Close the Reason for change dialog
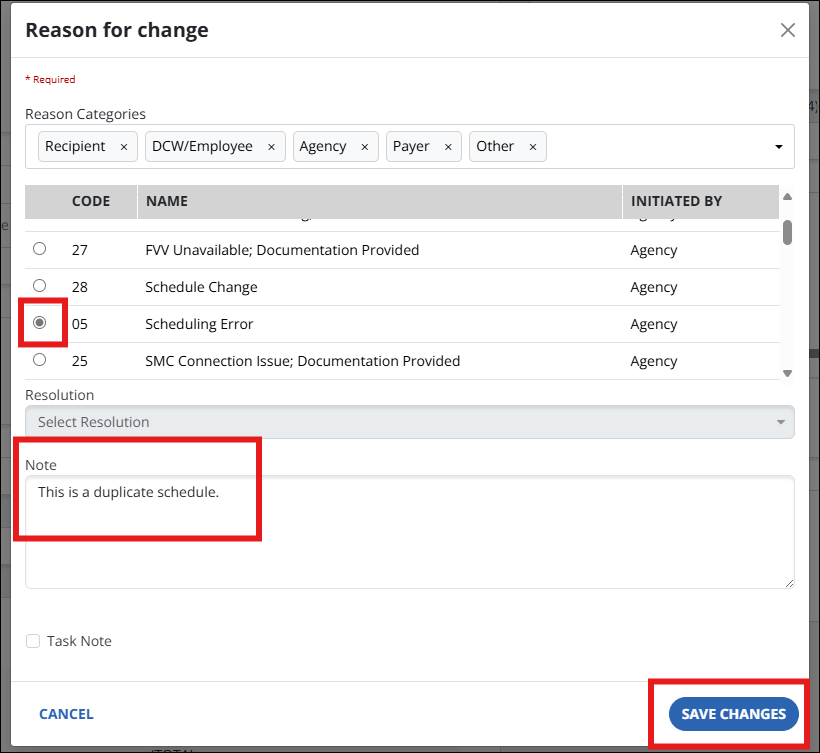Image resolution: width=820 pixels, height=753 pixels. [788, 30]
